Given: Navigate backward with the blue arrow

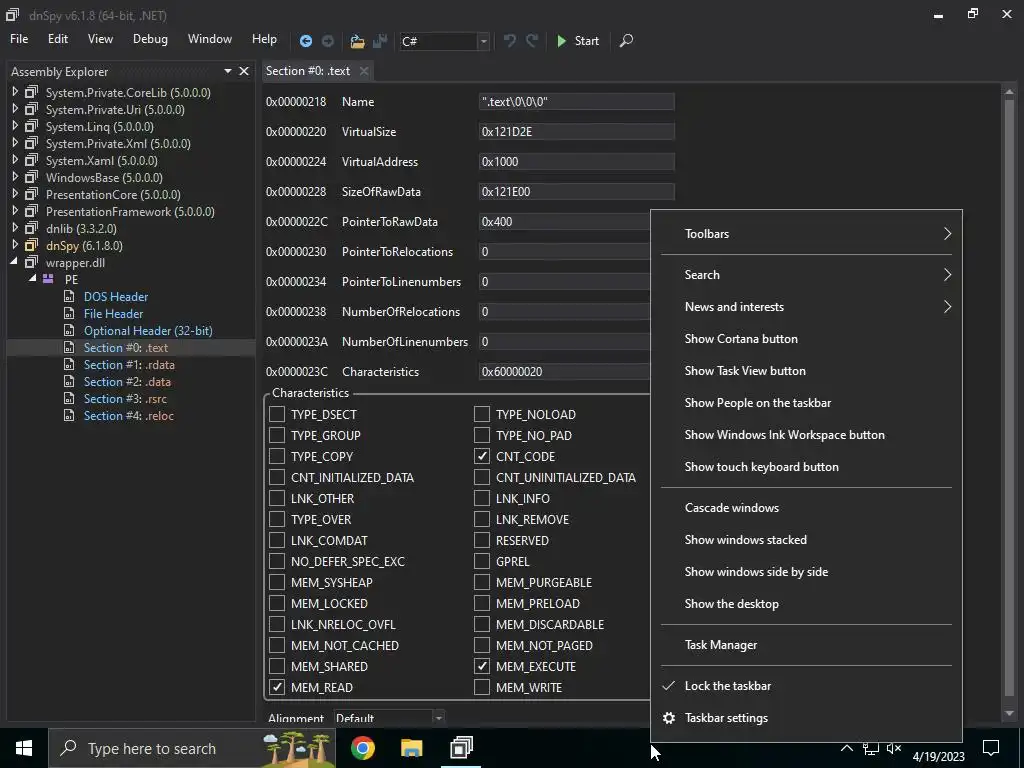Looking at the screenshot, I should click(306, 41).
